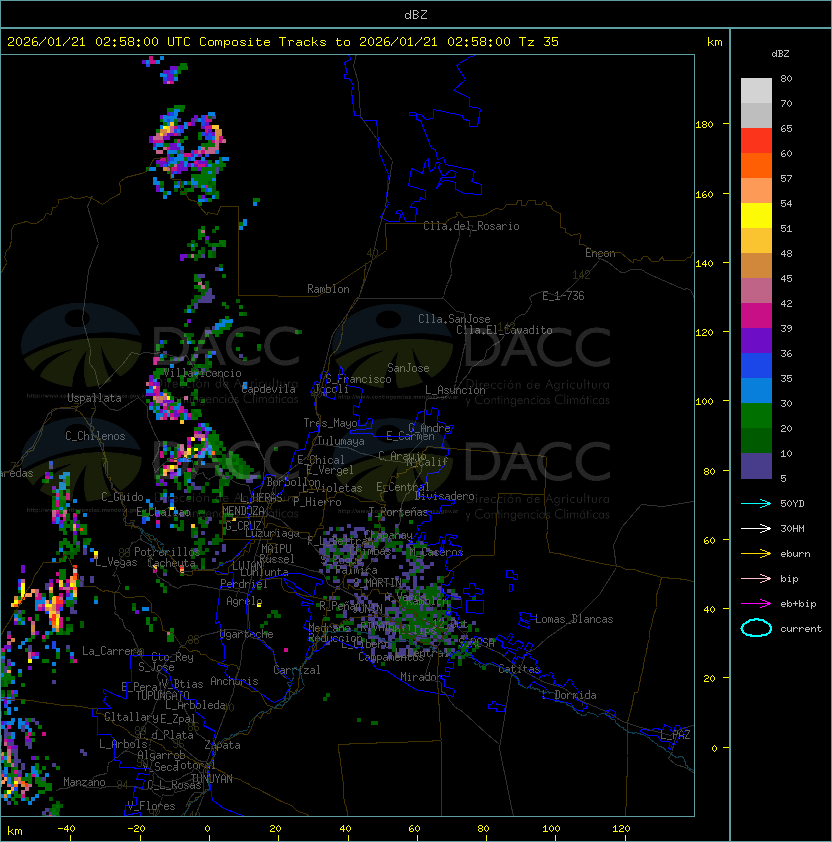The image size is (832, 842).
Task: Click the L_Vegas map label
Action: tap(116, 562)
